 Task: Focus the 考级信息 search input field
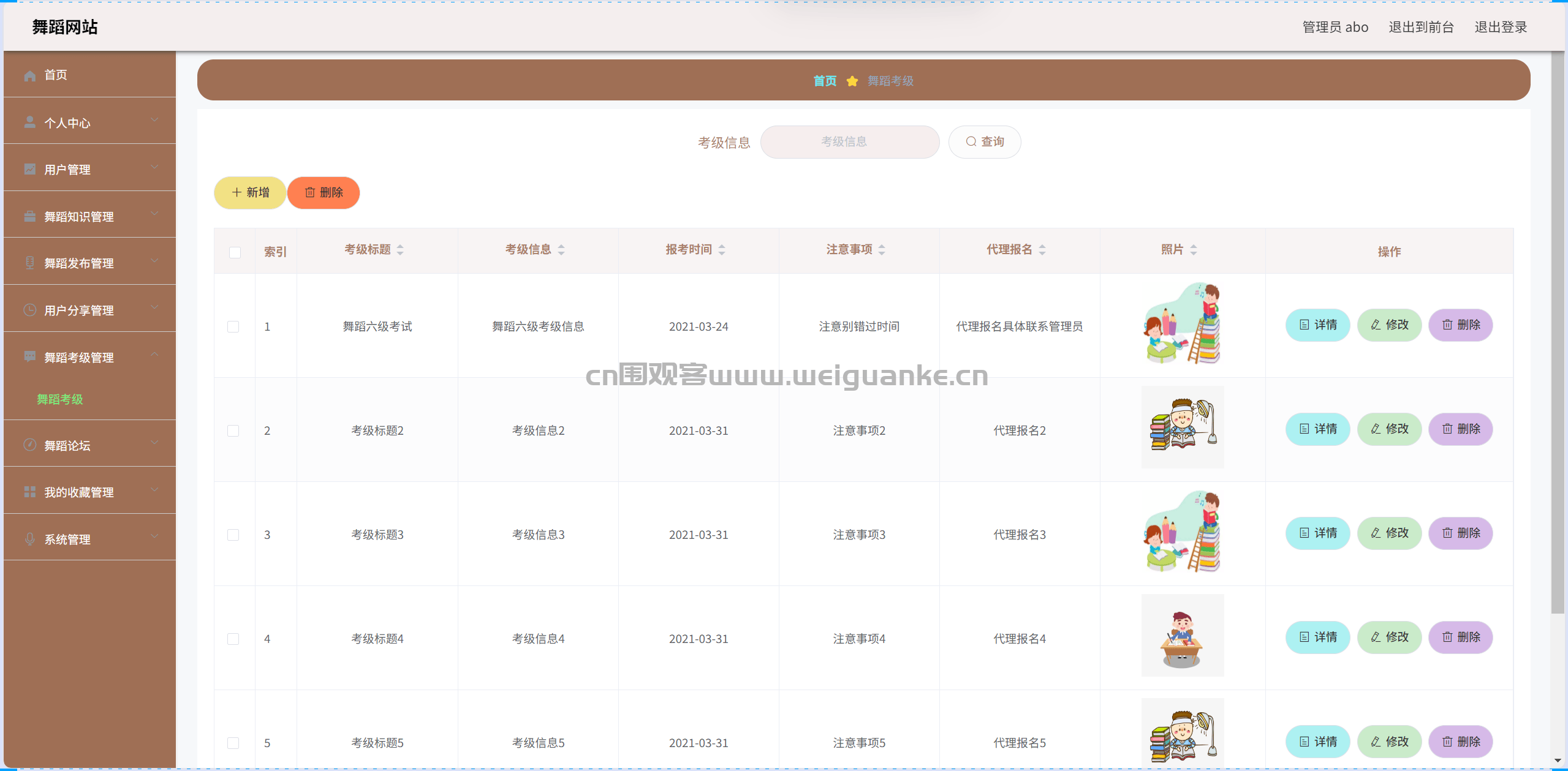[x=850, y=142]
